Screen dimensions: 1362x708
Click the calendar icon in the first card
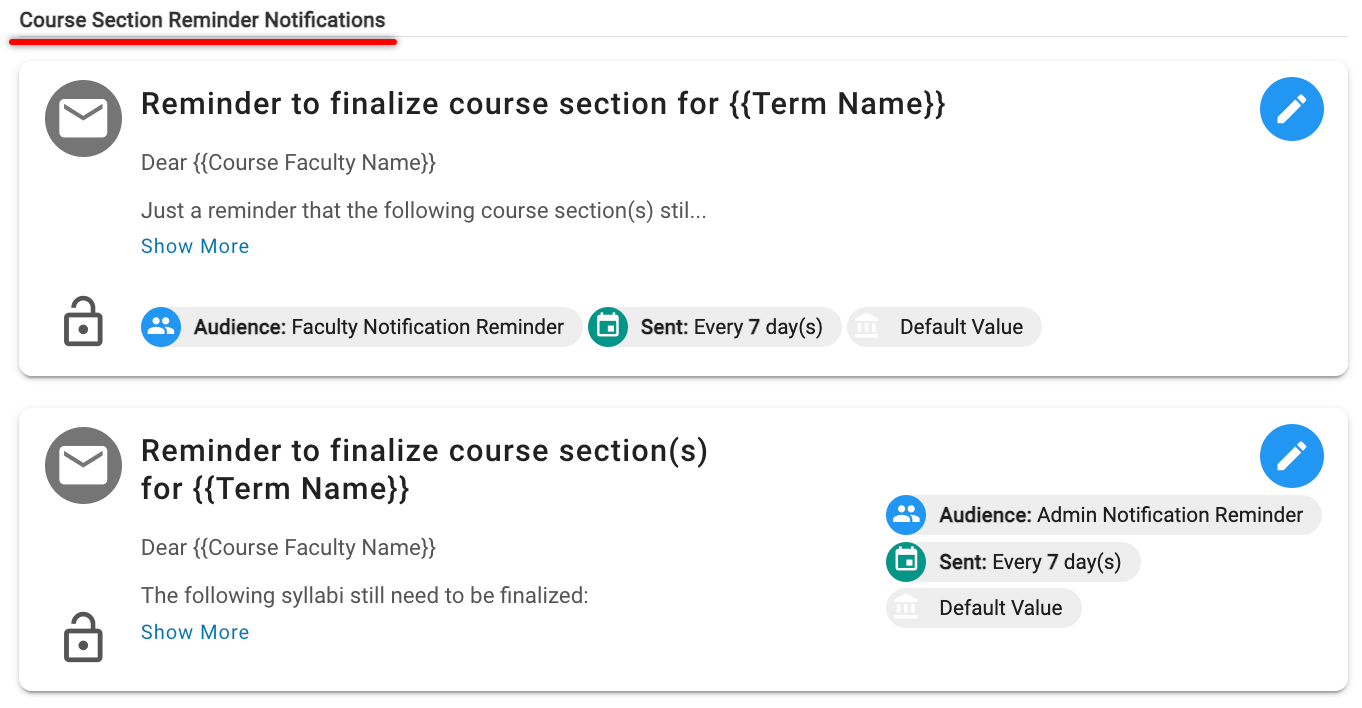point(607,327)
